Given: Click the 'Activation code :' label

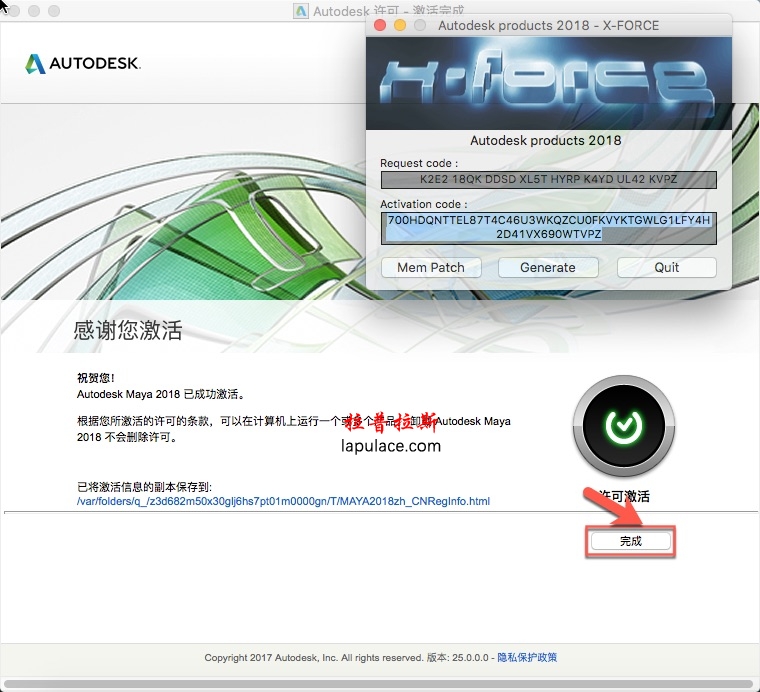Looking at the screenshot, I should [424, 204].
